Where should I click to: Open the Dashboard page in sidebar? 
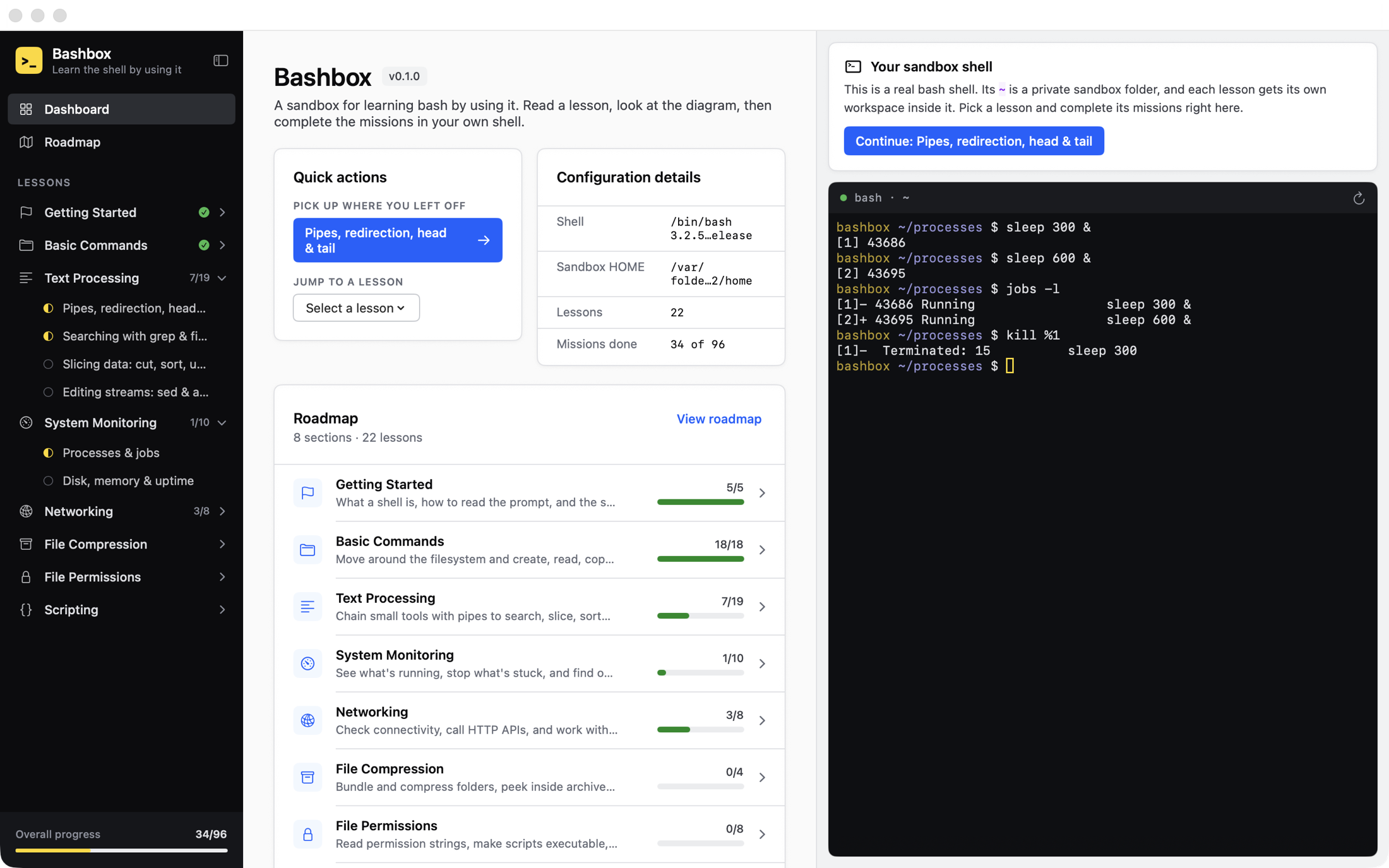click(x=121, y=109)
